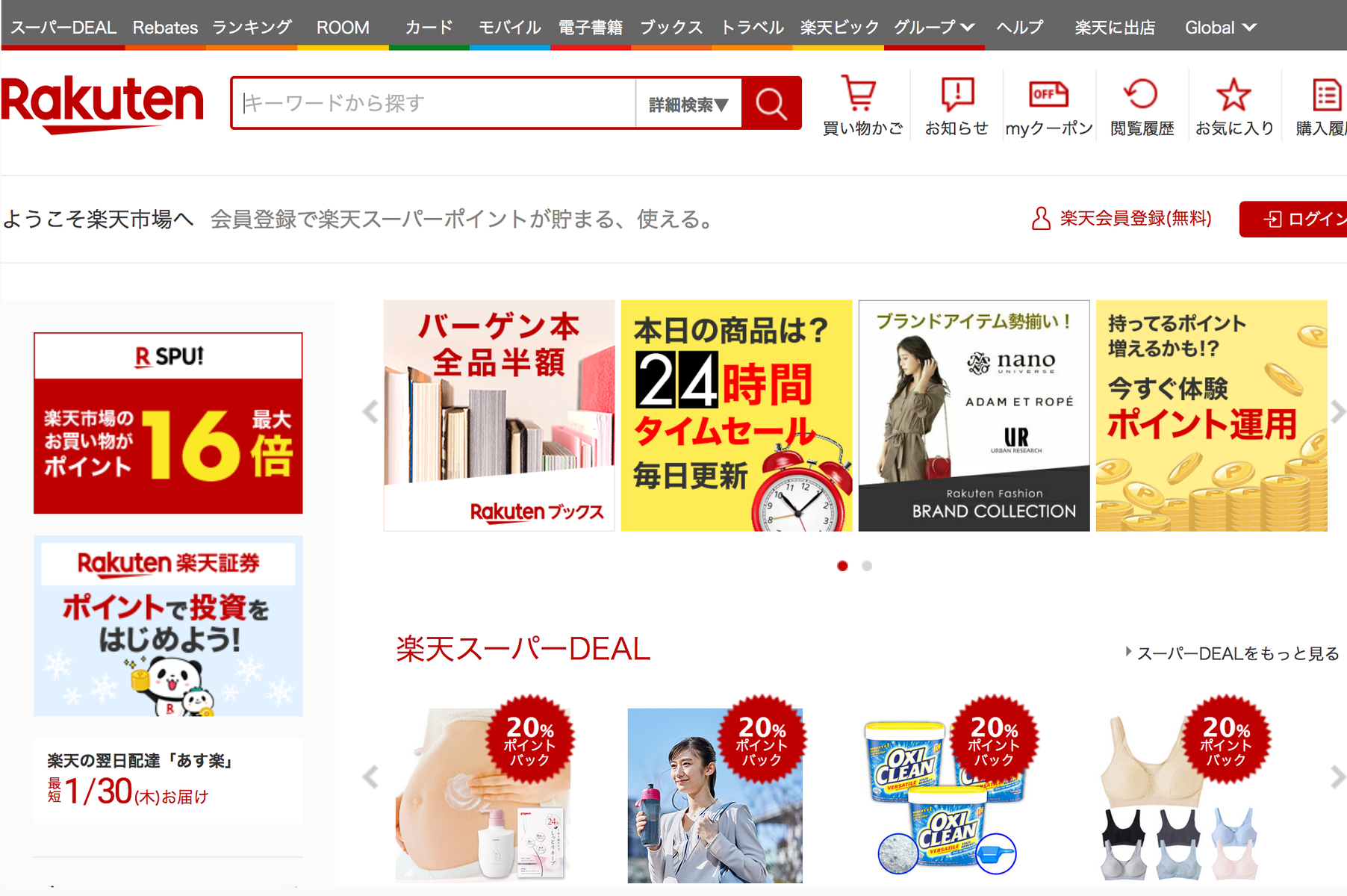Focus the キーワードから探す search field

(x=435, y=103)
